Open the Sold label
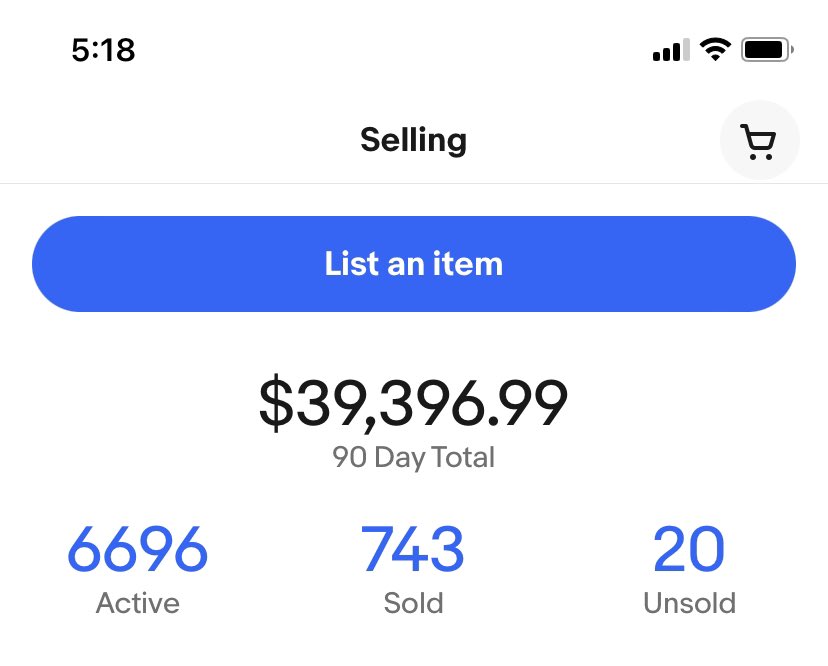This screenshot has height=666, width=828. 413,603
